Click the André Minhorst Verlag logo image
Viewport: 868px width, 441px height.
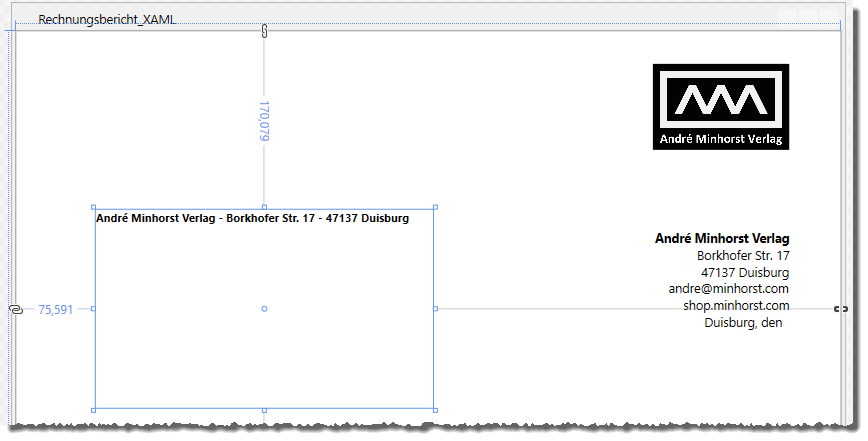point(720,107)
